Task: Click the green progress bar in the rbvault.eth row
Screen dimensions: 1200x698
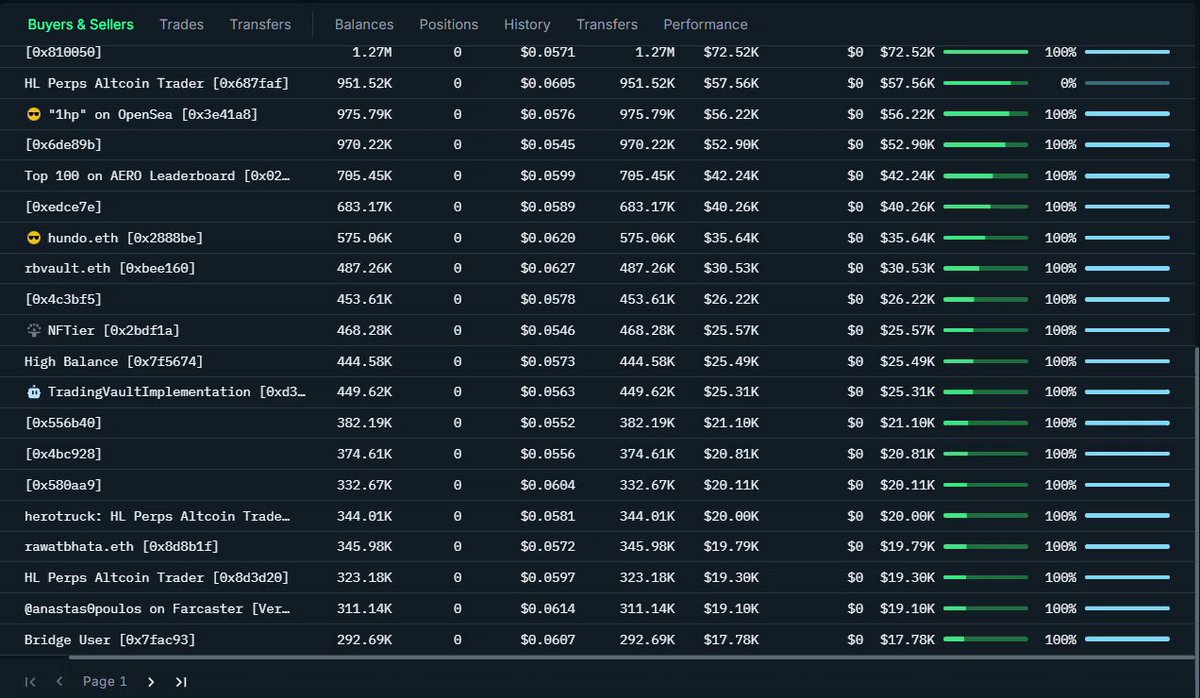Action: click(986, 269)
